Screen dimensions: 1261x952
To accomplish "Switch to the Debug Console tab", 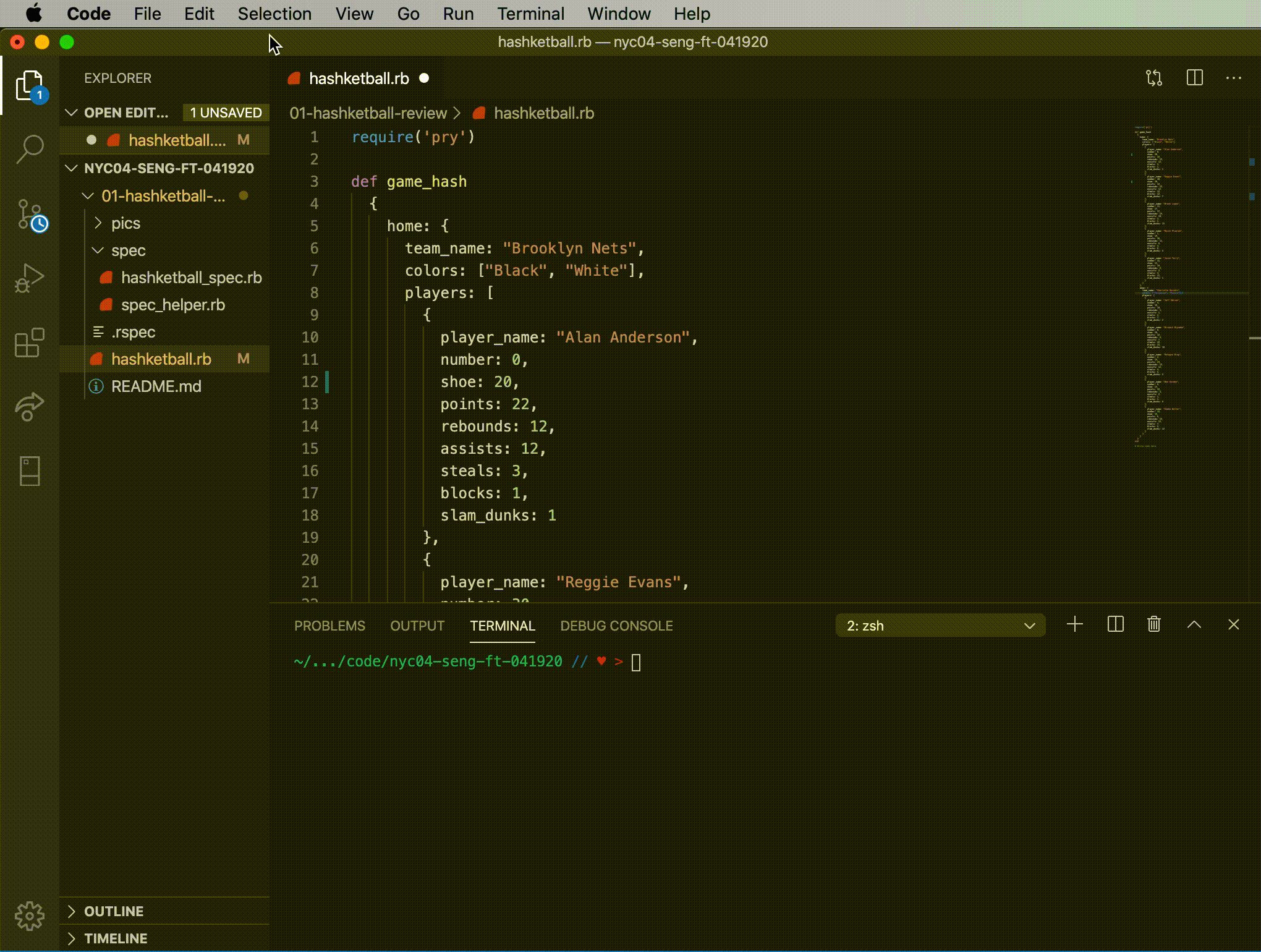I will point(616,626).
